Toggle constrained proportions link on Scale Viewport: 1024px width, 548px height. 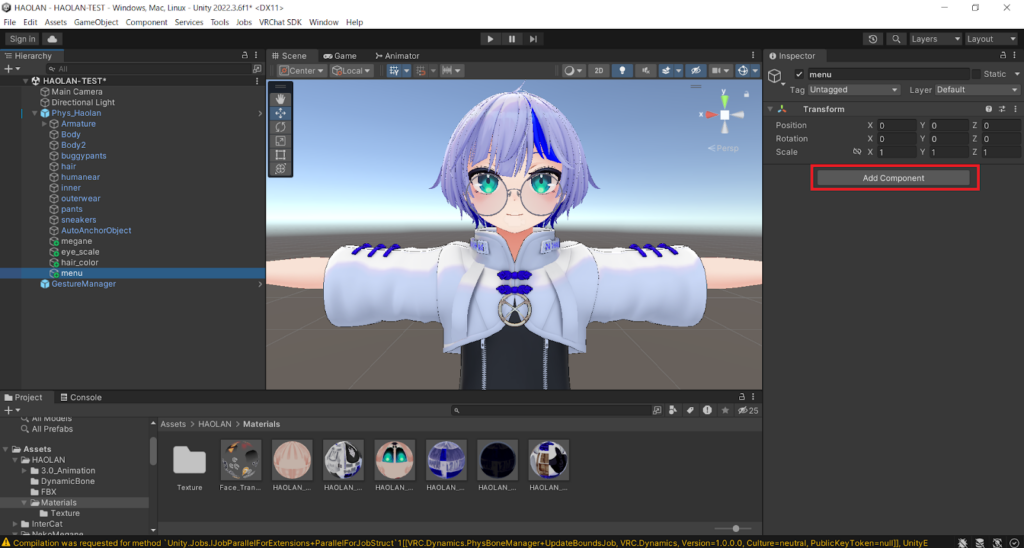pos(857,152)
